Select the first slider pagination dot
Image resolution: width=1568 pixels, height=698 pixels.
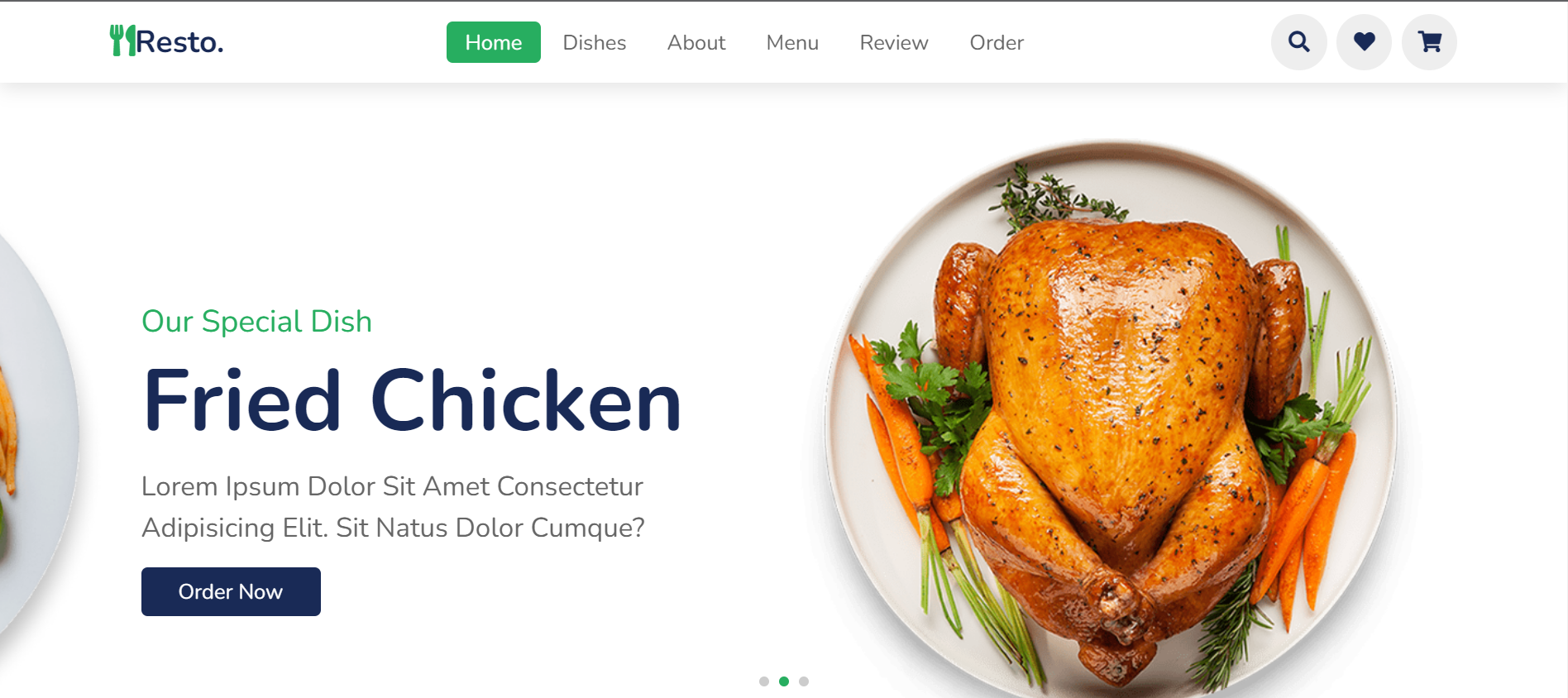pos(764,681)
